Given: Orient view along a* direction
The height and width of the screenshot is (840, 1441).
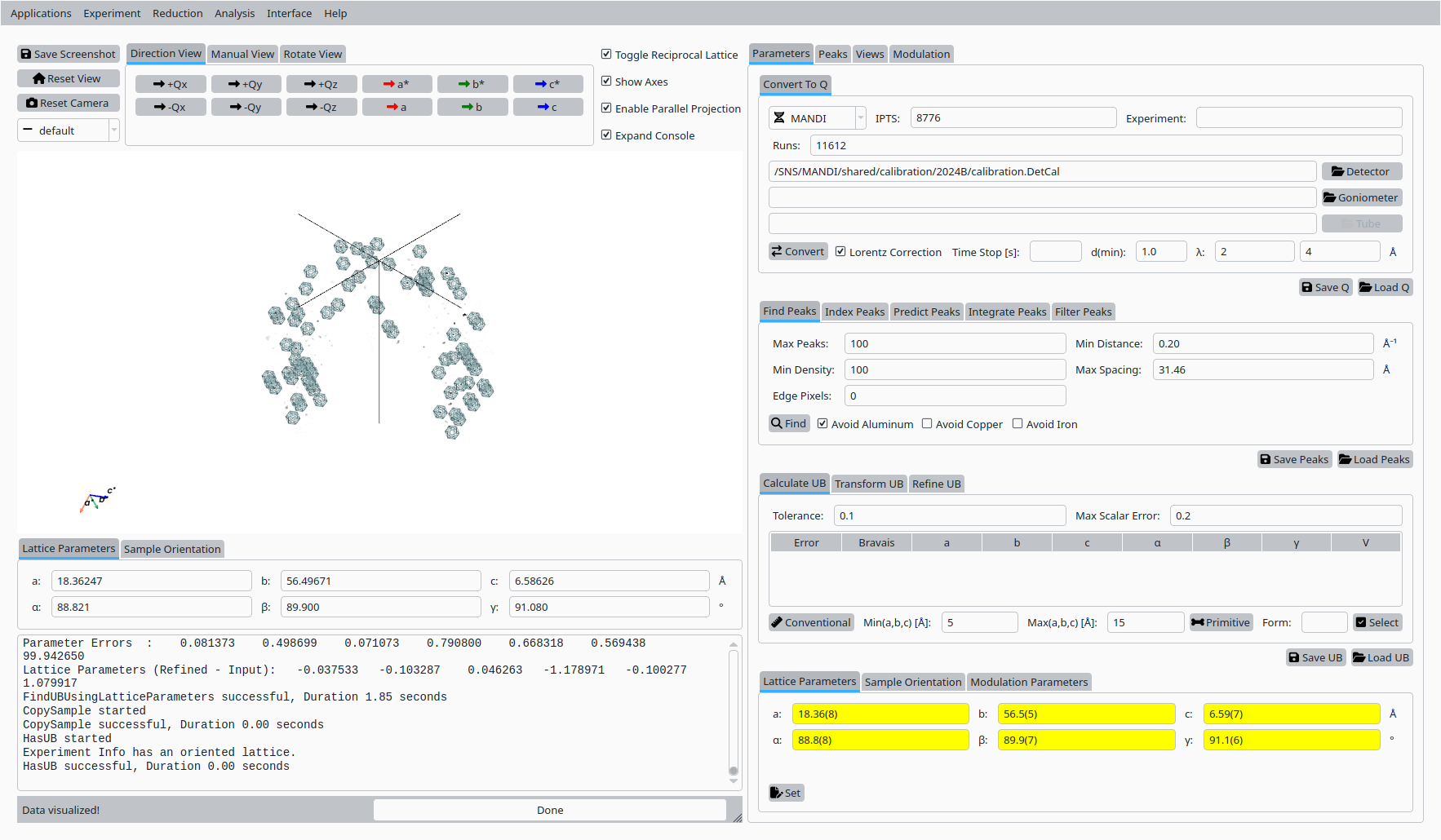Looking at the screenshot, I should [x=397, y=84].
